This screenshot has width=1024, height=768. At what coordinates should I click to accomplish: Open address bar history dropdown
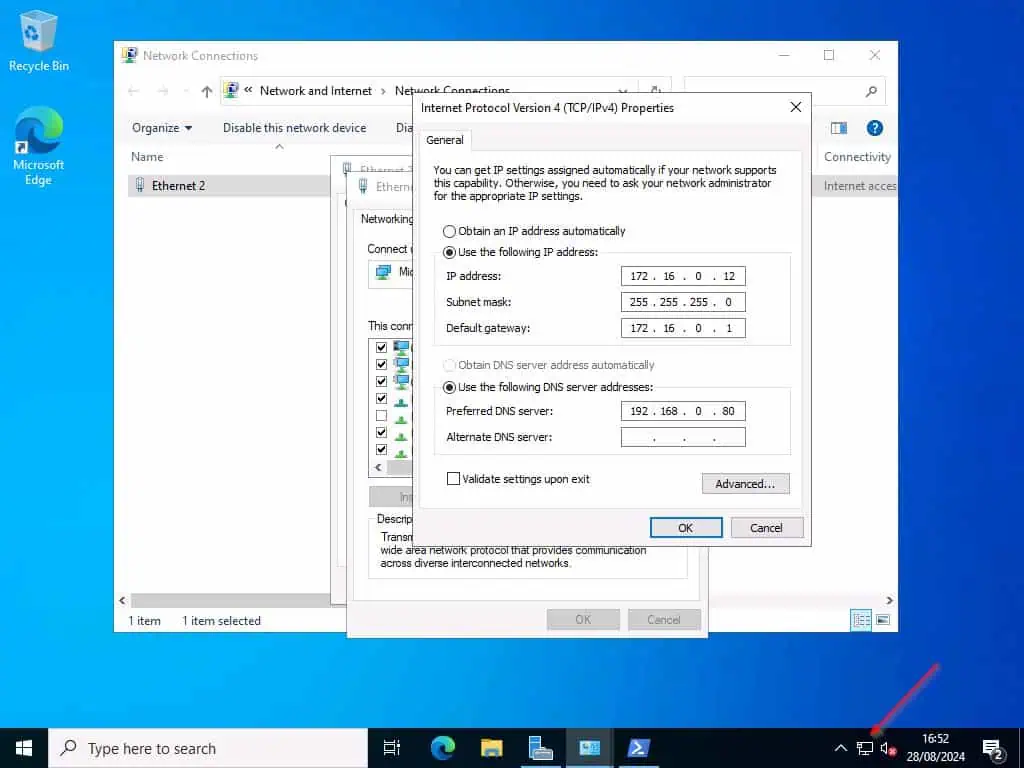tap(623, 91)
